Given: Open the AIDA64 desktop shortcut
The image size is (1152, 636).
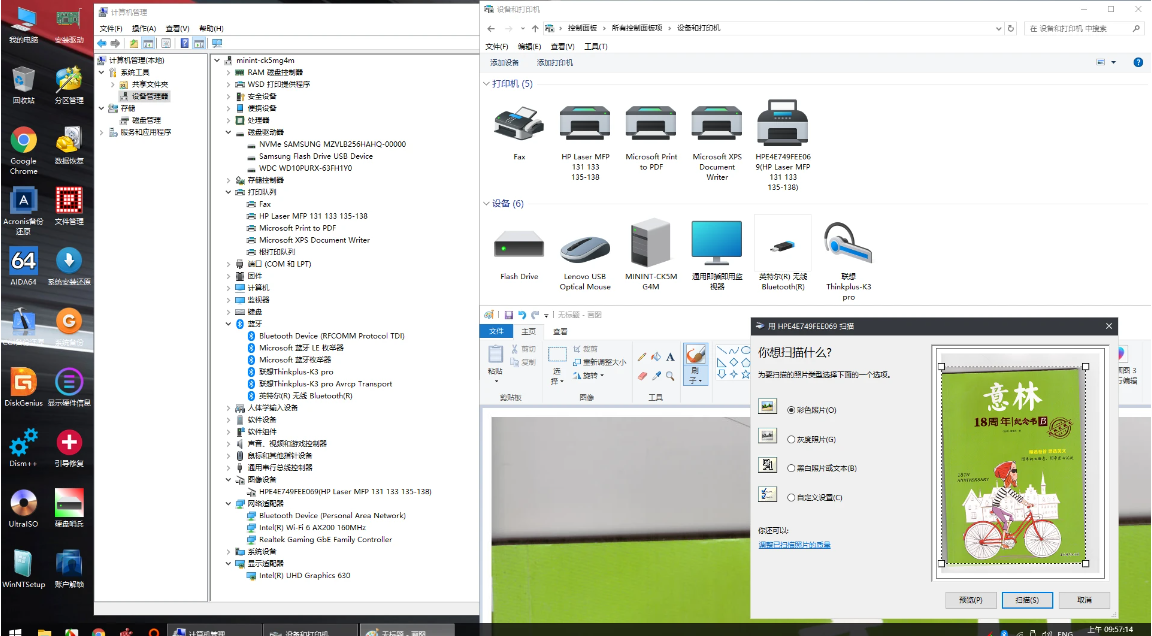Looking at the screenshot, I should tap(24, 266).
